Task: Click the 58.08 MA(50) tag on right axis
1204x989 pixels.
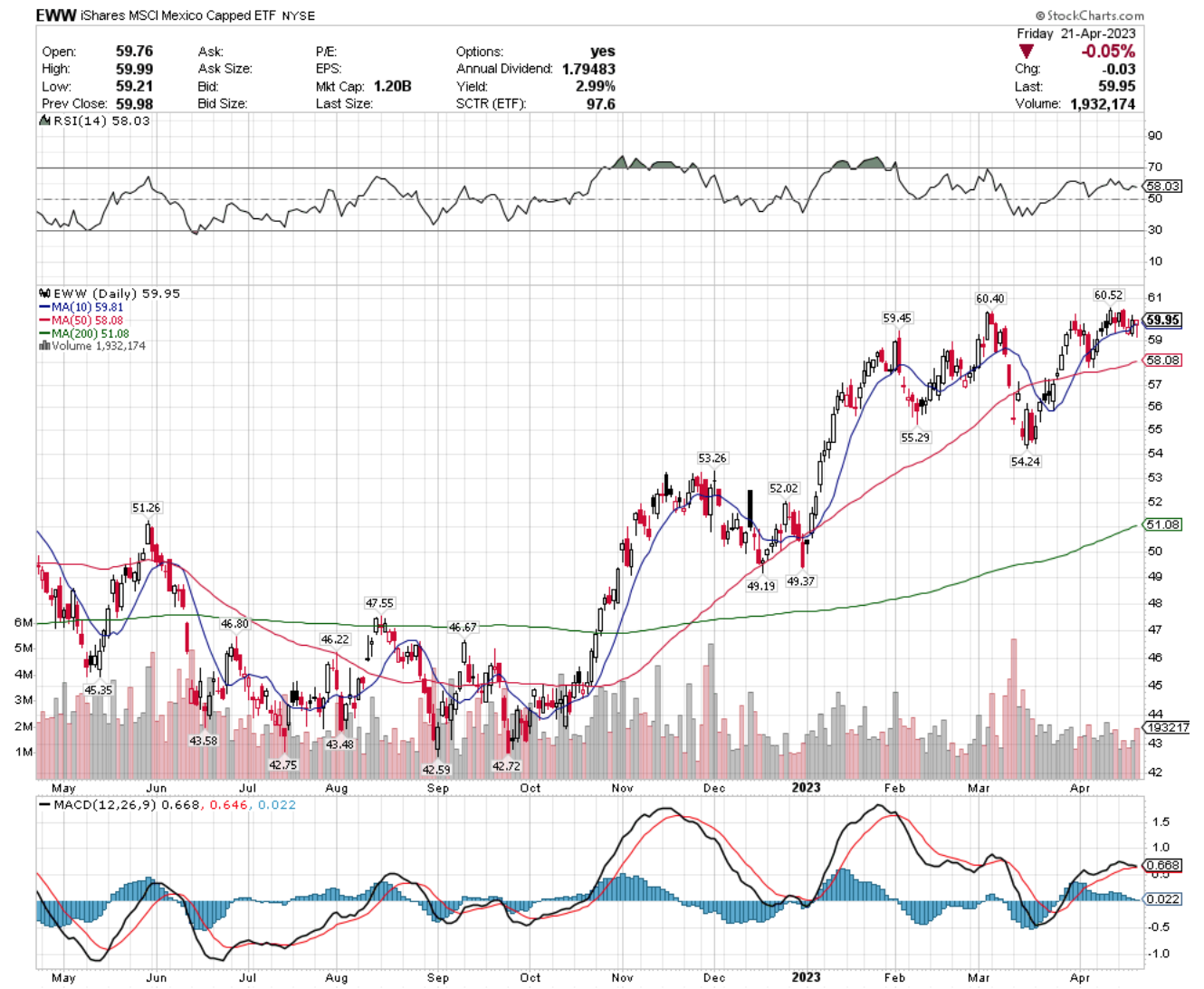Action: click(x=1163, y=360)
